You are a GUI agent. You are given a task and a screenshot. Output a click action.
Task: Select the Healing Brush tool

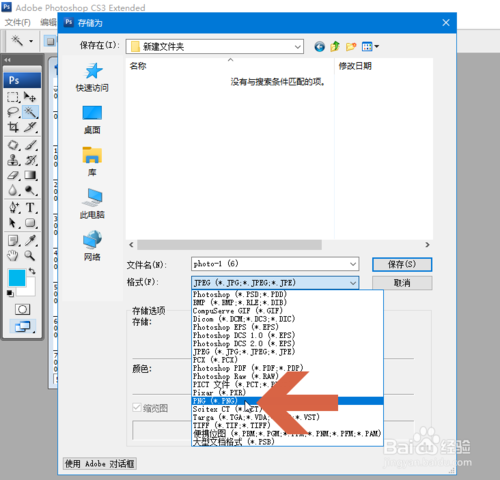(x=13, y=145)
